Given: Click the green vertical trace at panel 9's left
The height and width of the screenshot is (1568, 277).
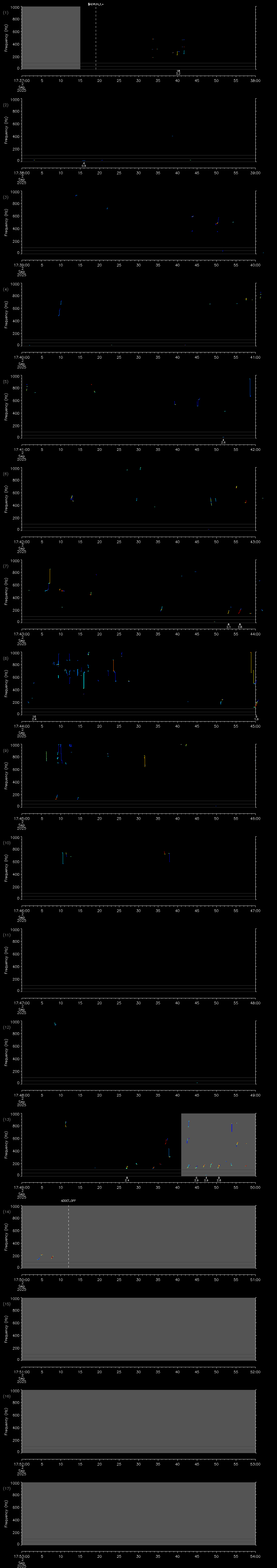Looking at the screenshot, I should click(46, 756).
